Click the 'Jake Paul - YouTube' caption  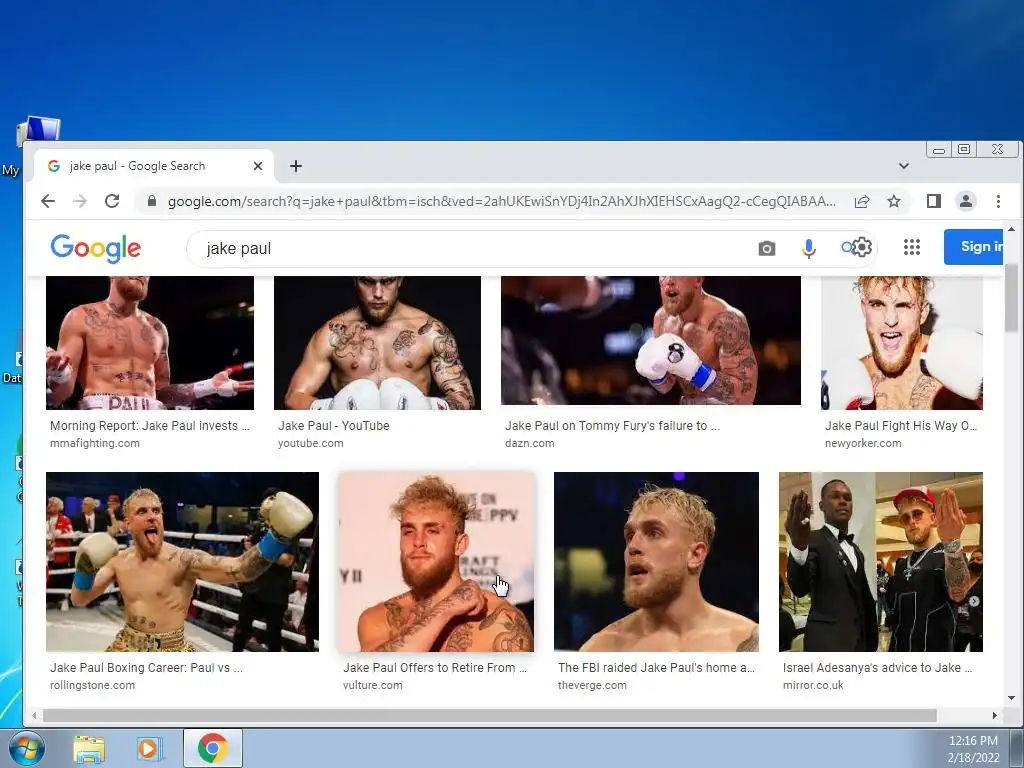click(334, 426)
